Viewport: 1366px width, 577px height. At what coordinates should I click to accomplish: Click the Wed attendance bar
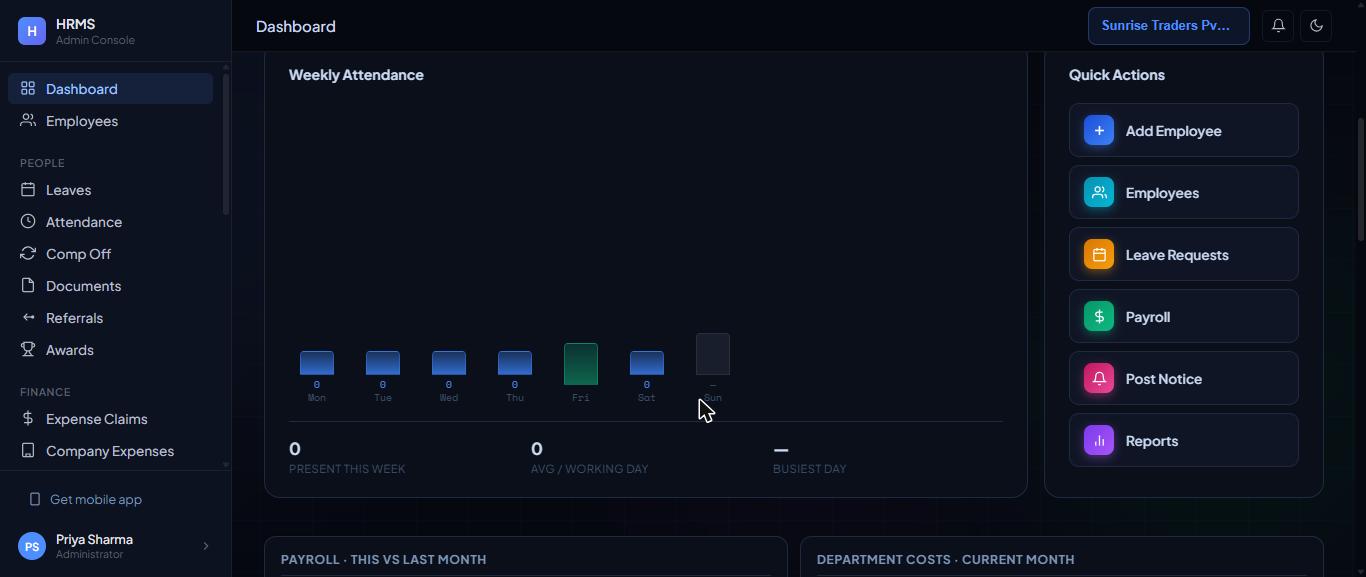pos(449,363)
